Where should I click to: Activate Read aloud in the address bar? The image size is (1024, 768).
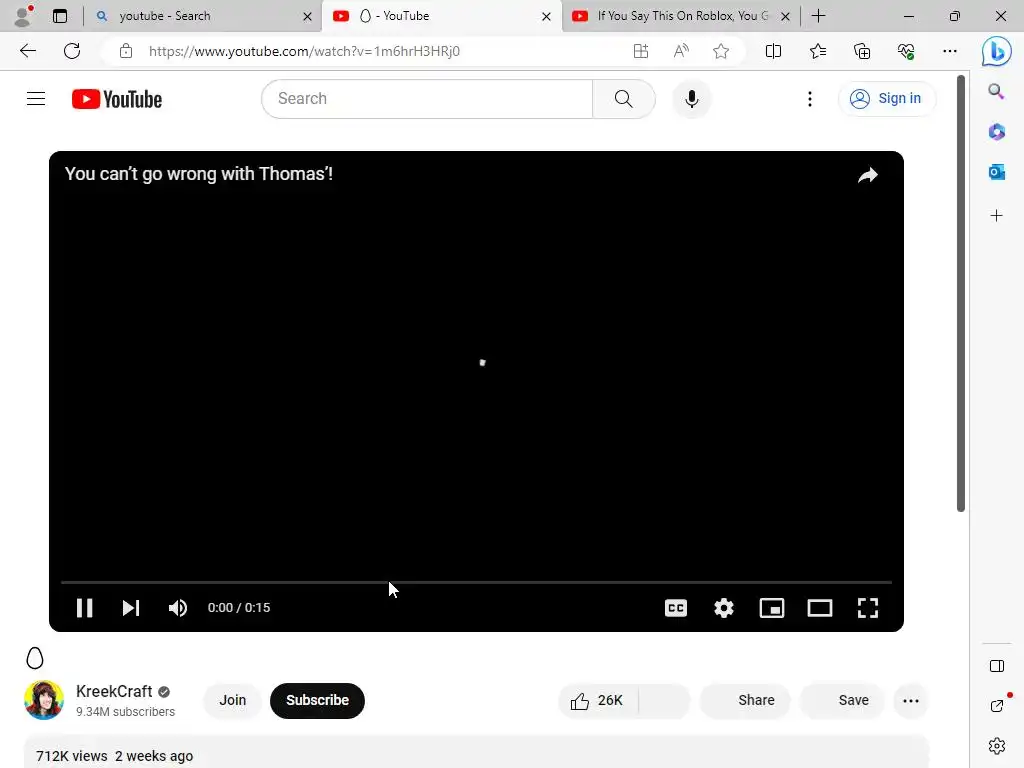click(680, 51)
